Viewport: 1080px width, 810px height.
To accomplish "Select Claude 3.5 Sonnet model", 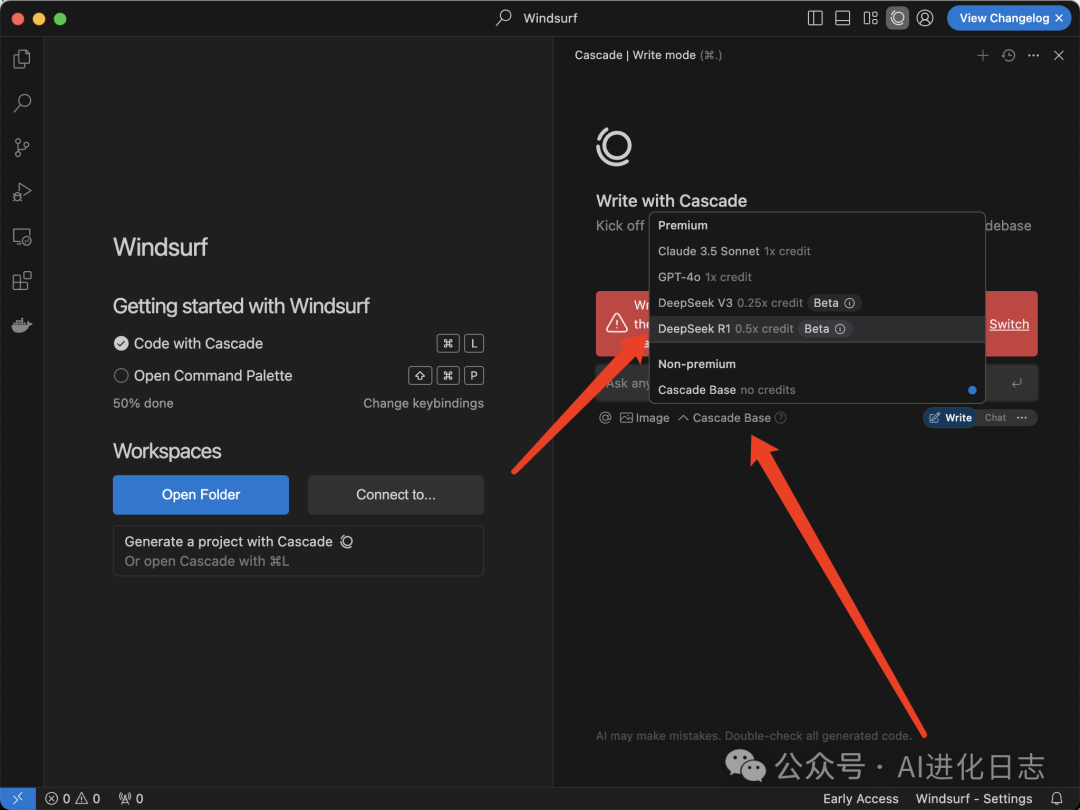I will (x=817, y=251).
